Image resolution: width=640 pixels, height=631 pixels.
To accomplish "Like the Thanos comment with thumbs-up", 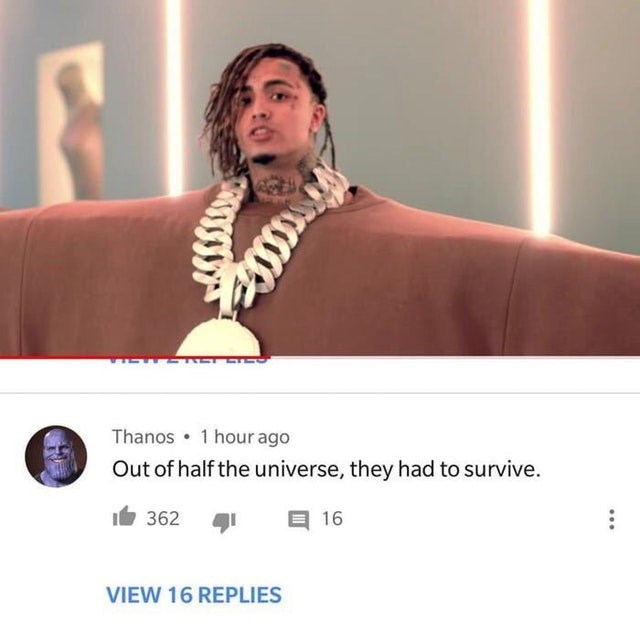I will tap(124, 517).
